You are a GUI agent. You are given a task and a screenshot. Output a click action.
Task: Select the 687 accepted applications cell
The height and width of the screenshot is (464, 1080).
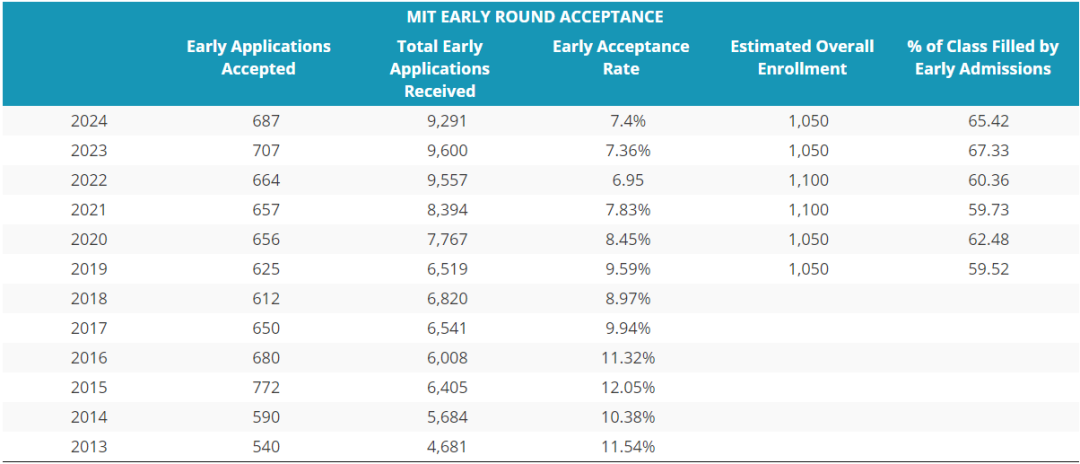(266, 121)
